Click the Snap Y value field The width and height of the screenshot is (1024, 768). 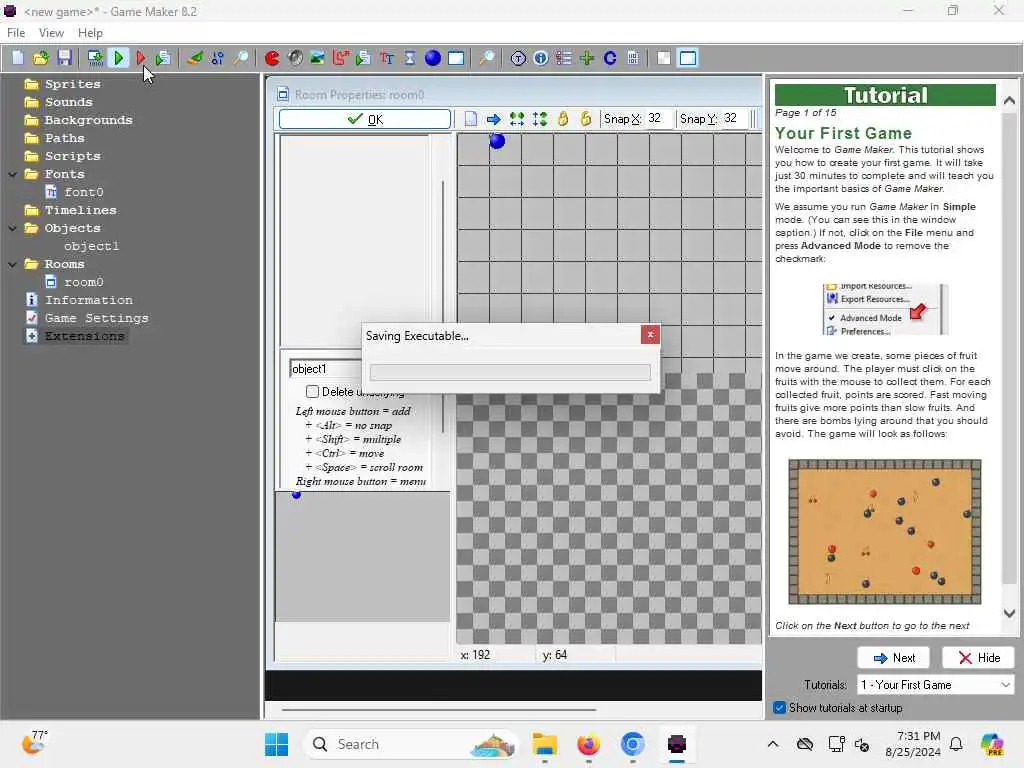(x=734, y=118)
